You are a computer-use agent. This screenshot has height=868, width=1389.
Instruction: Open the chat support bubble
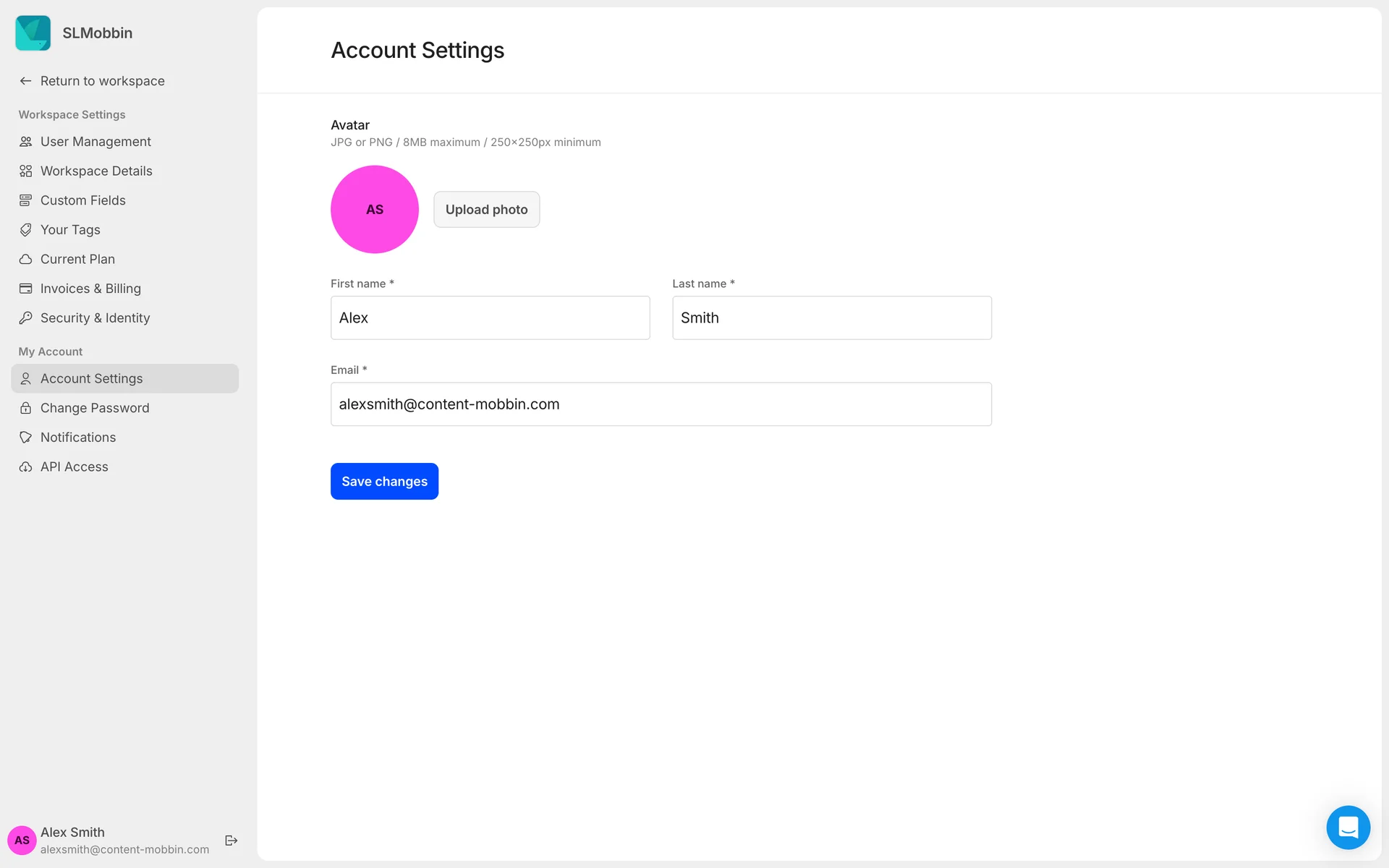tap(1348, 827)
